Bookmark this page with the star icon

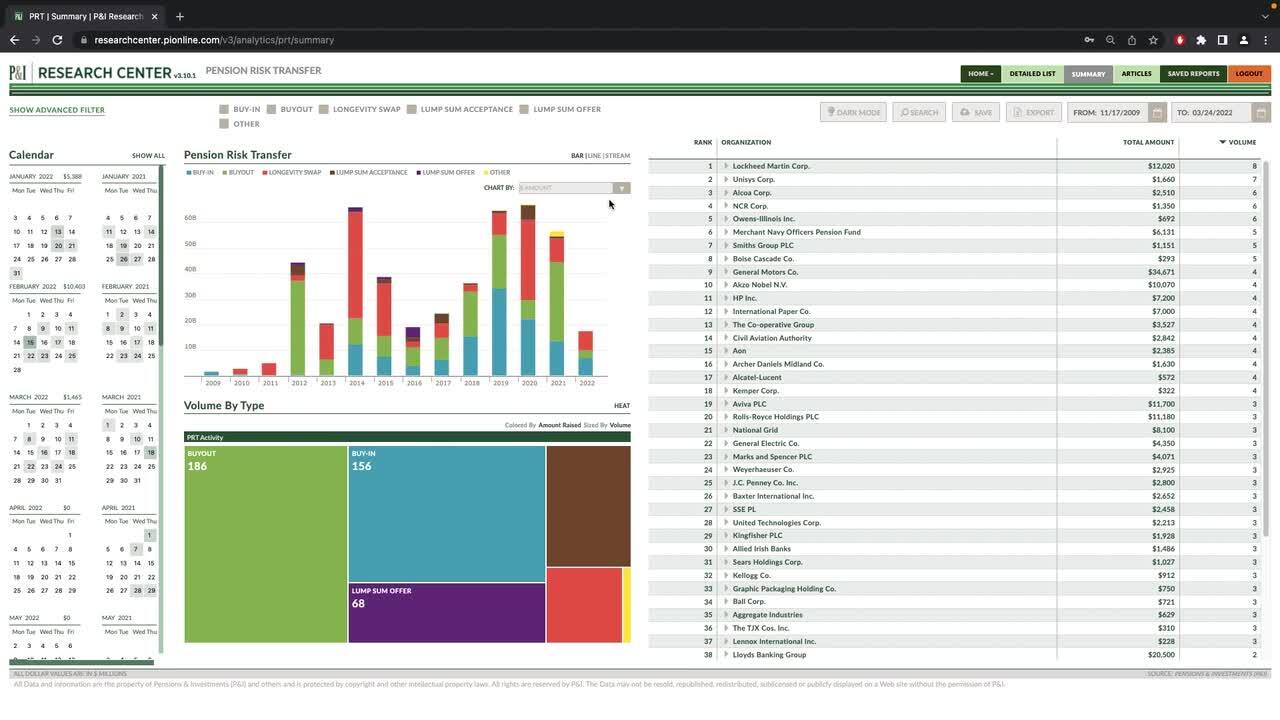pos(1153,40)
